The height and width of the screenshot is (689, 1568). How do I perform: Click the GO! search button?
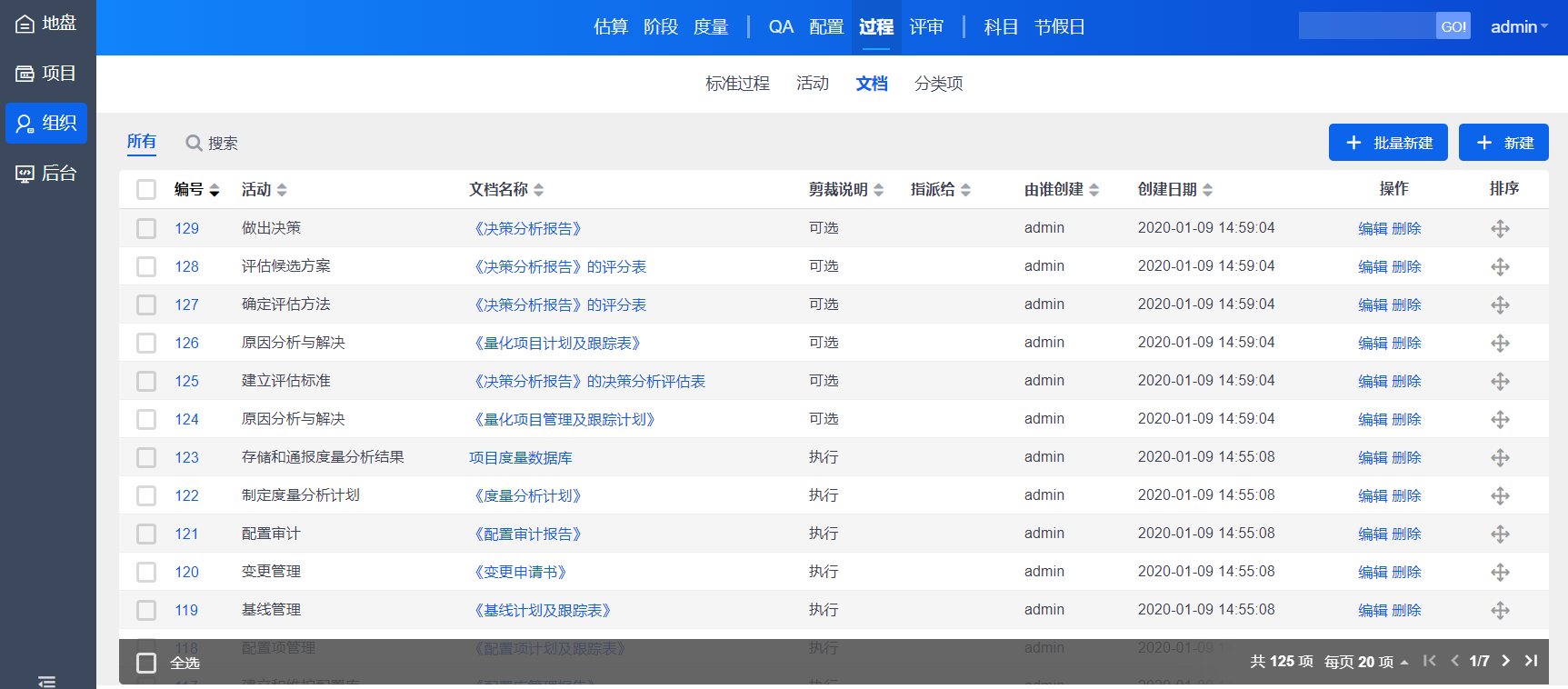1453,26
